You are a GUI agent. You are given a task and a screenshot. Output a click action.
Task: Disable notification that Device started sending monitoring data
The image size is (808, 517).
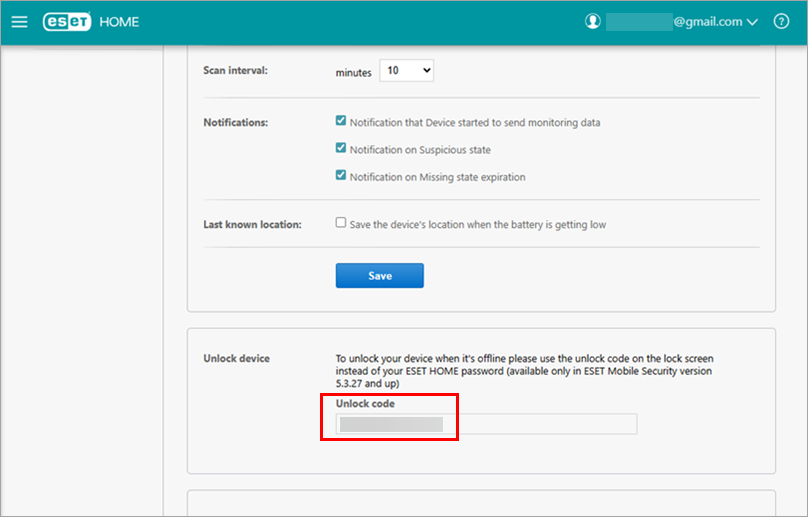pyautogui.click(x=342, y=122)
